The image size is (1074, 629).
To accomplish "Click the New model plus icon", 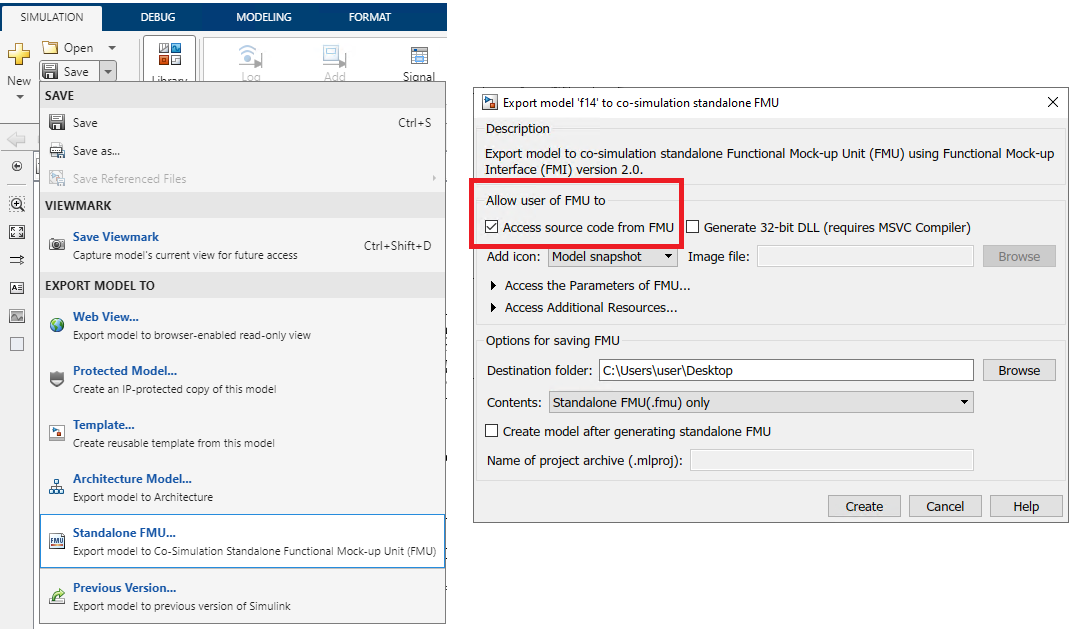I will click(19, 55).
